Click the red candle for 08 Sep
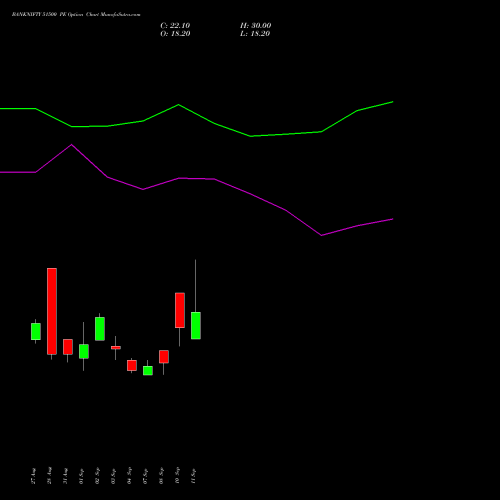 pos(164,357)
